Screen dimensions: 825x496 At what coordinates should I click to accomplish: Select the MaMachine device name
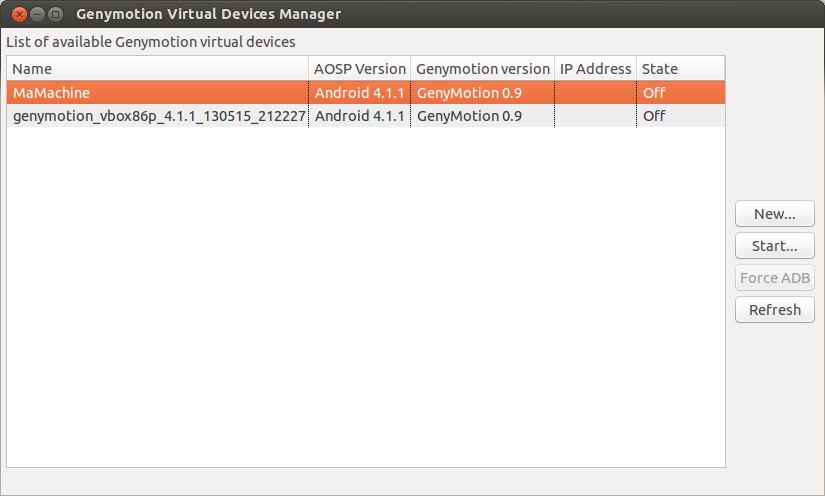coord(52,93)
